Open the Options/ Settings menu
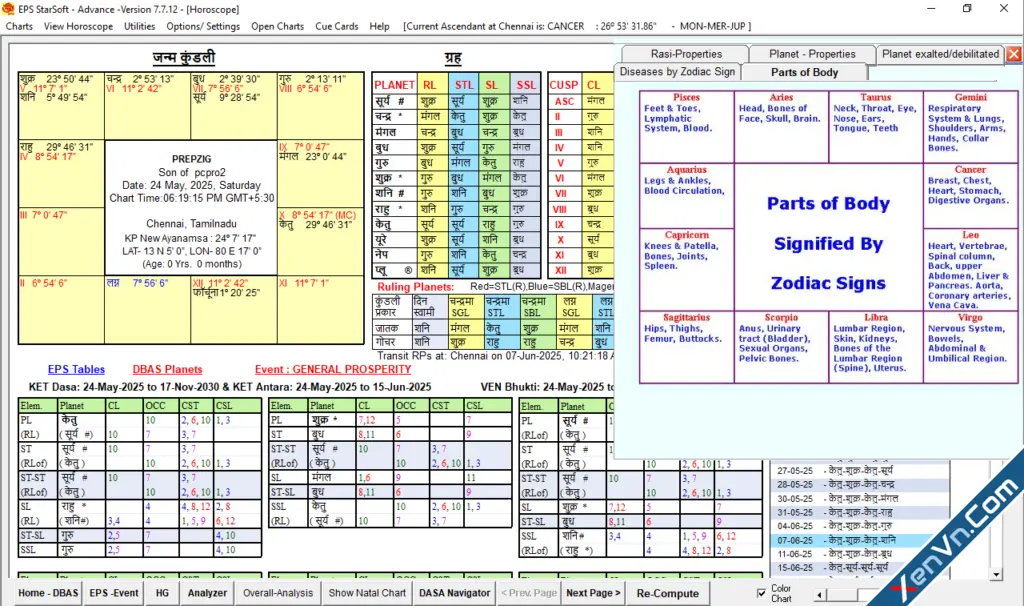This screenshot has width=1024, height=606. [203, 26]
